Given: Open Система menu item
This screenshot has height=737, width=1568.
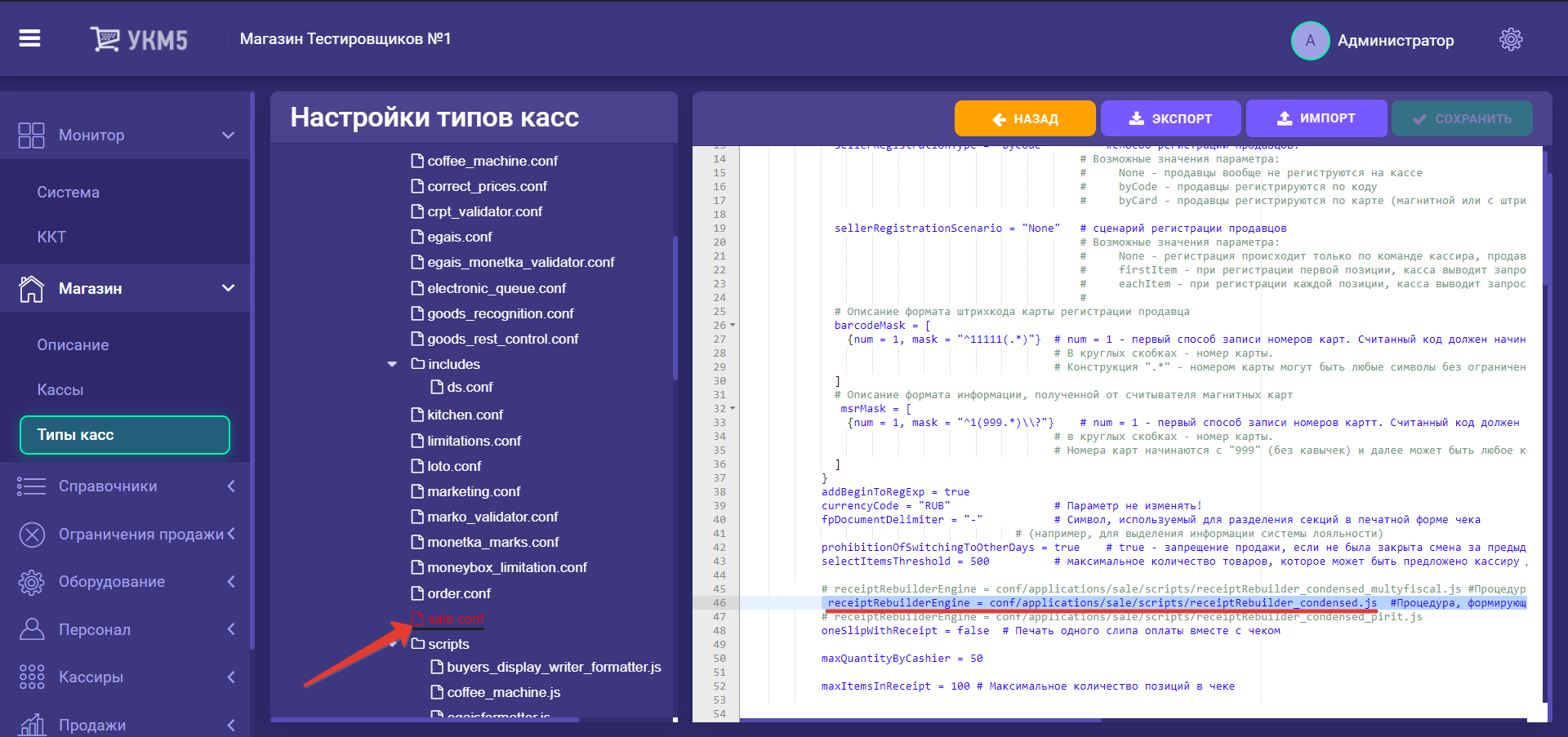Looking at the screenshot, I should [68, 193].
